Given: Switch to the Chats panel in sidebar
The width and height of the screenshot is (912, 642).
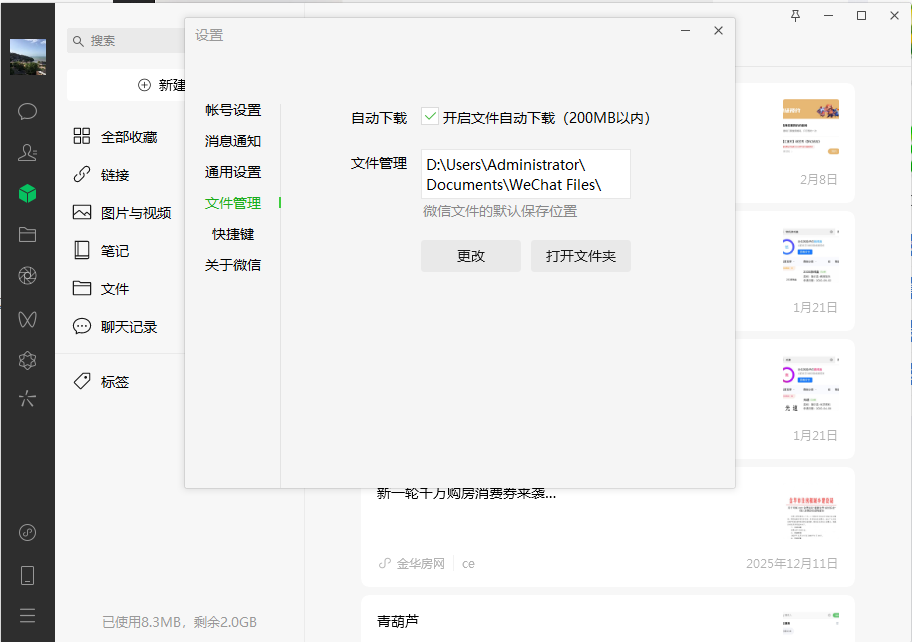Looking at the screenshot, I should [27, 111].
